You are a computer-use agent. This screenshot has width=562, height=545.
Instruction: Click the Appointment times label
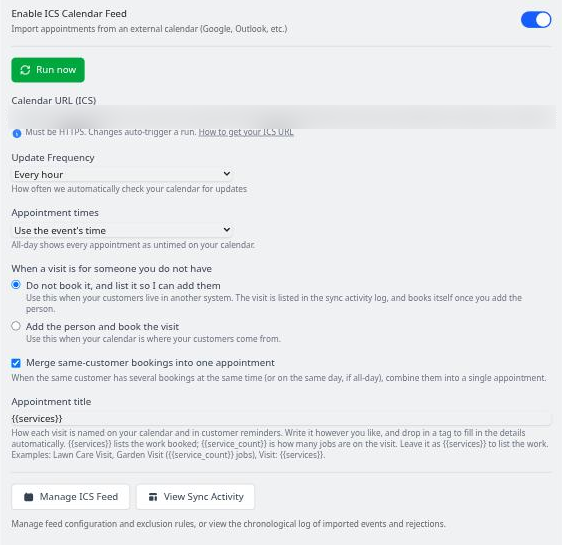point(55,212)
